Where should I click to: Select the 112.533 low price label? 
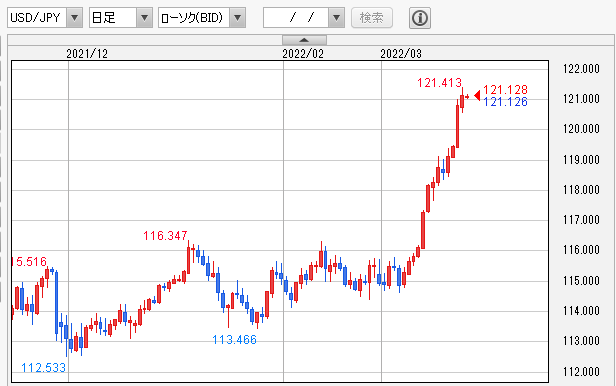pos(43,368)
